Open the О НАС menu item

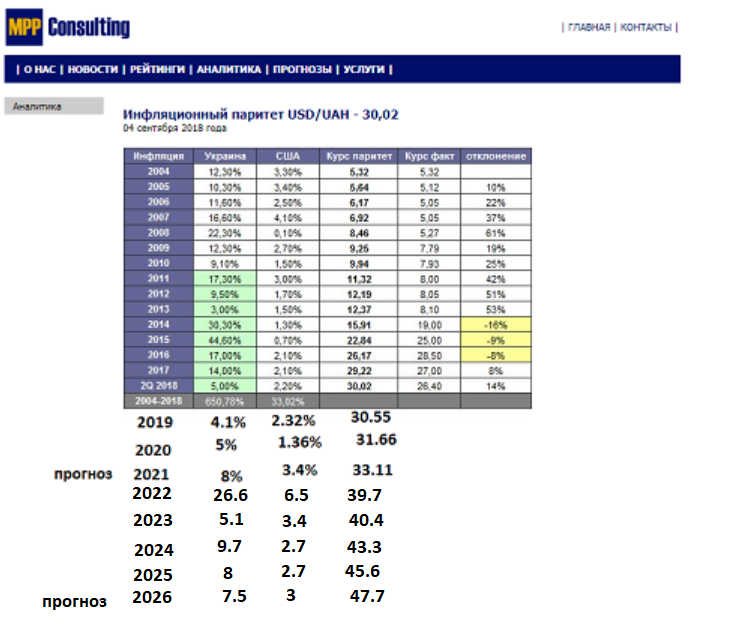click(41, 69)
